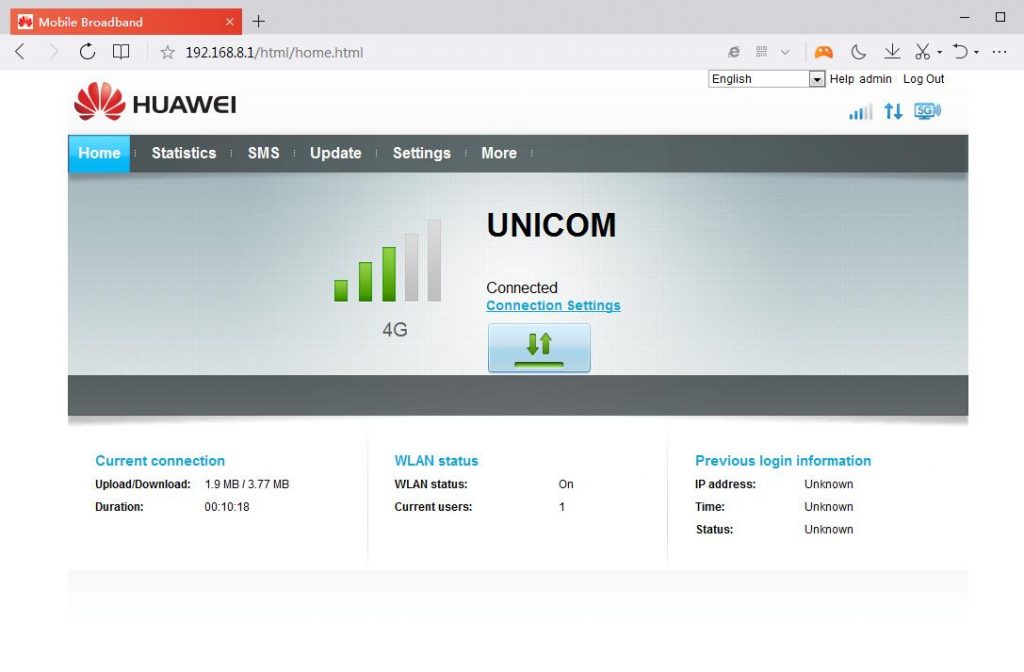Enable browser dark mode with the moon icon
Viewport: 1024px width, 672px height.
tap(858, 51)
